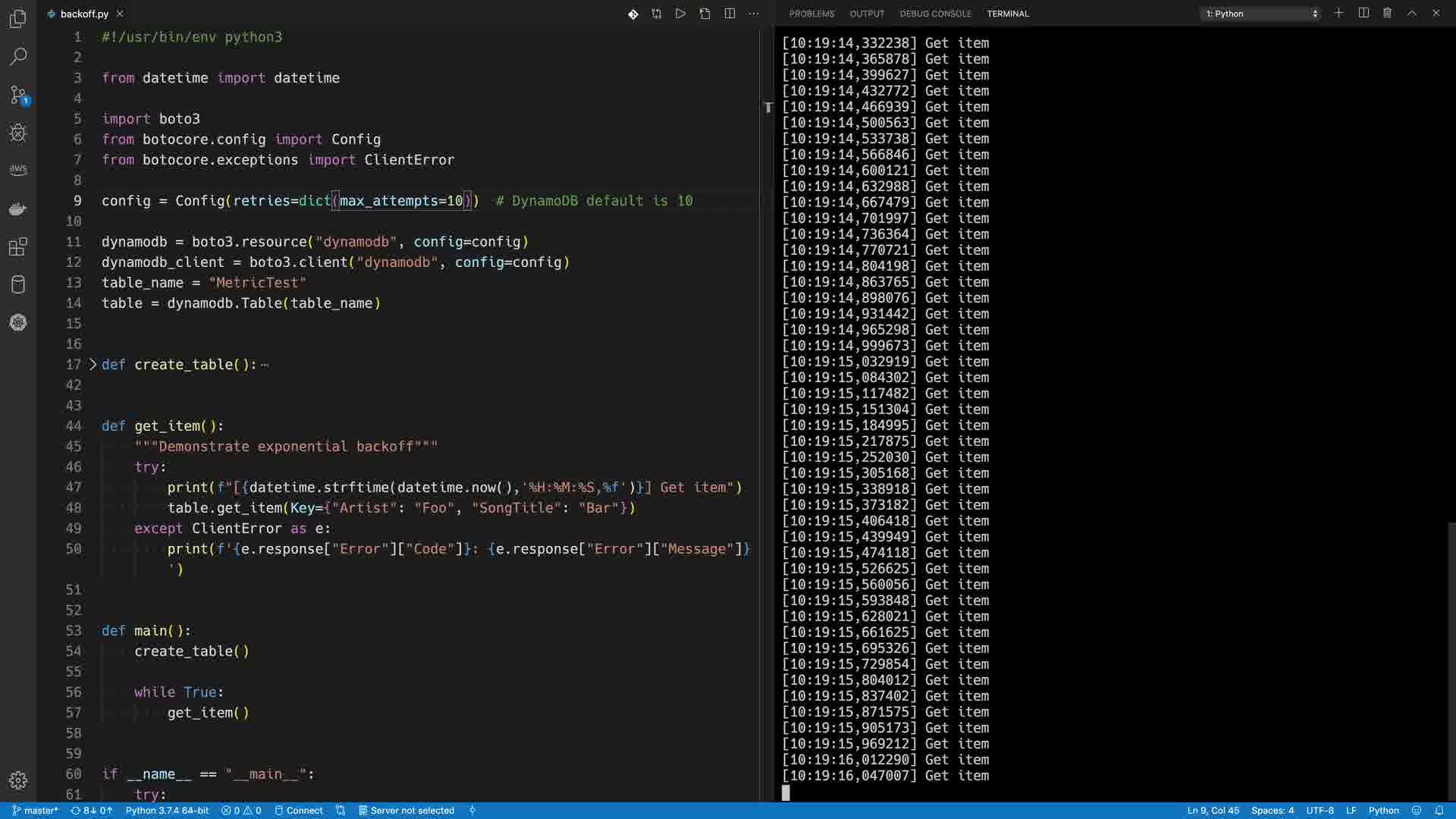Viewport: 1456px width, 819px height.
Task: Maximize terminal panel with chevron up
Action: tap(1412, 13)
